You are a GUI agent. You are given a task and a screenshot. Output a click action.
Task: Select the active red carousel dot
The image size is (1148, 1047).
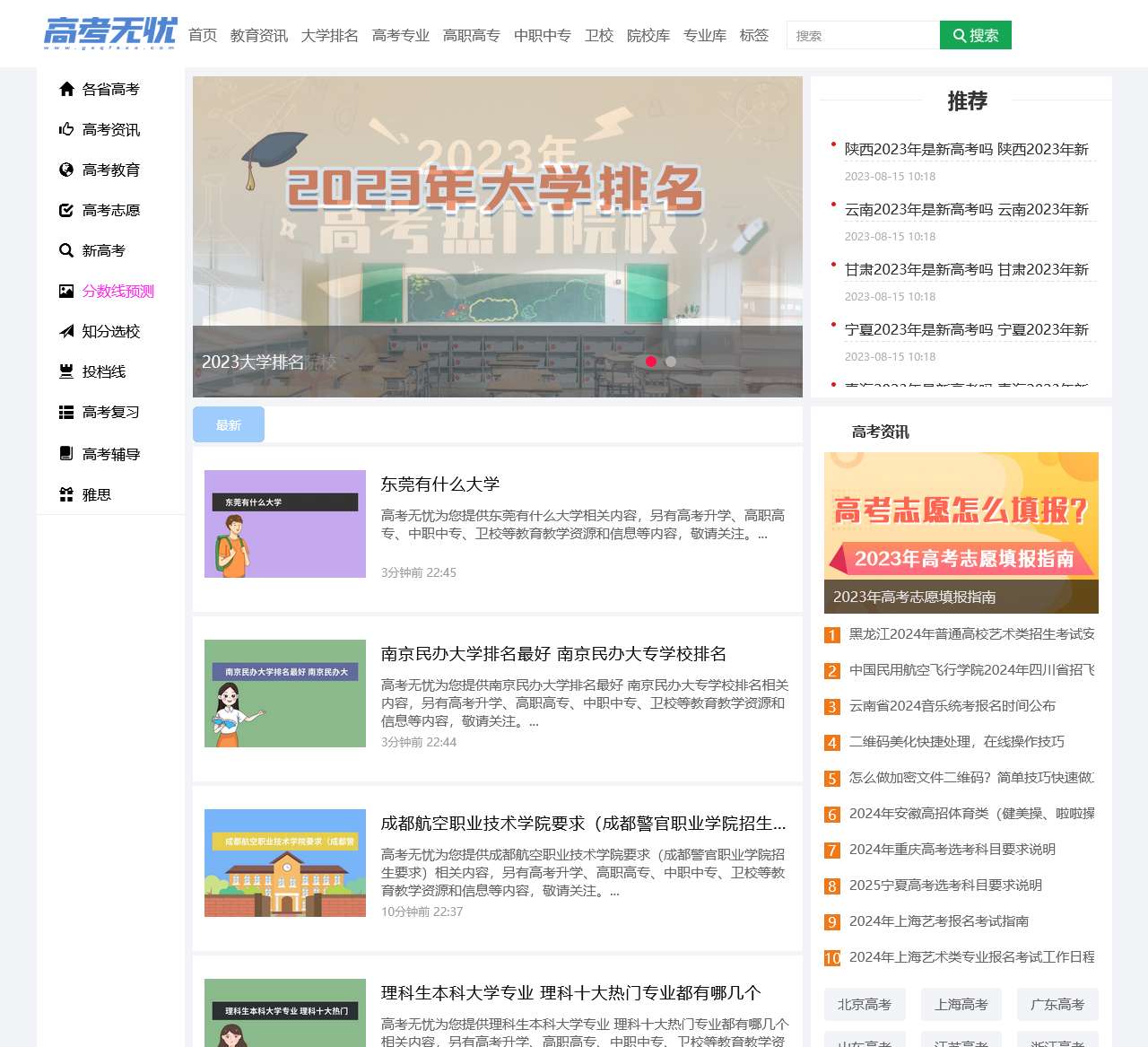652,362
